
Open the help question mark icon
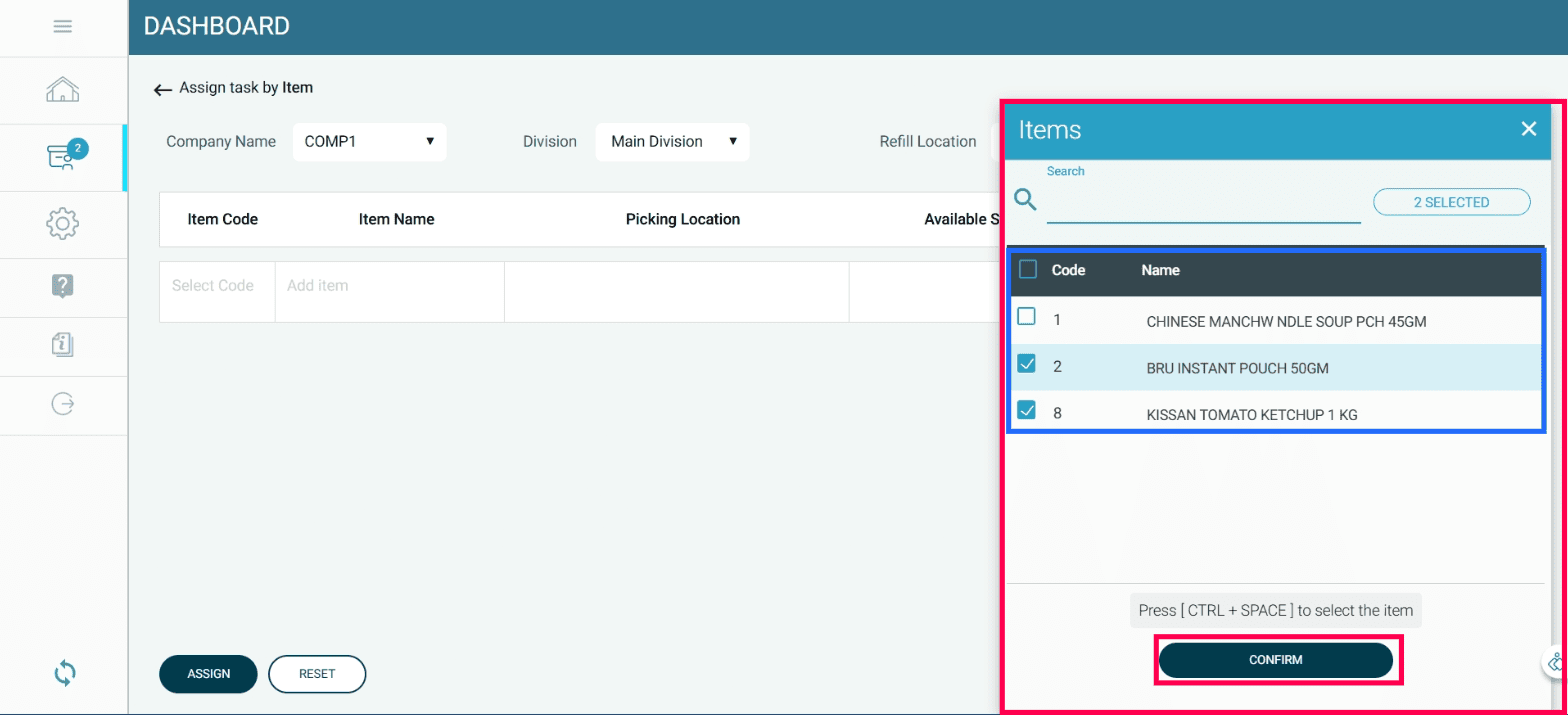pyautogui.click(x=62, y=286)
